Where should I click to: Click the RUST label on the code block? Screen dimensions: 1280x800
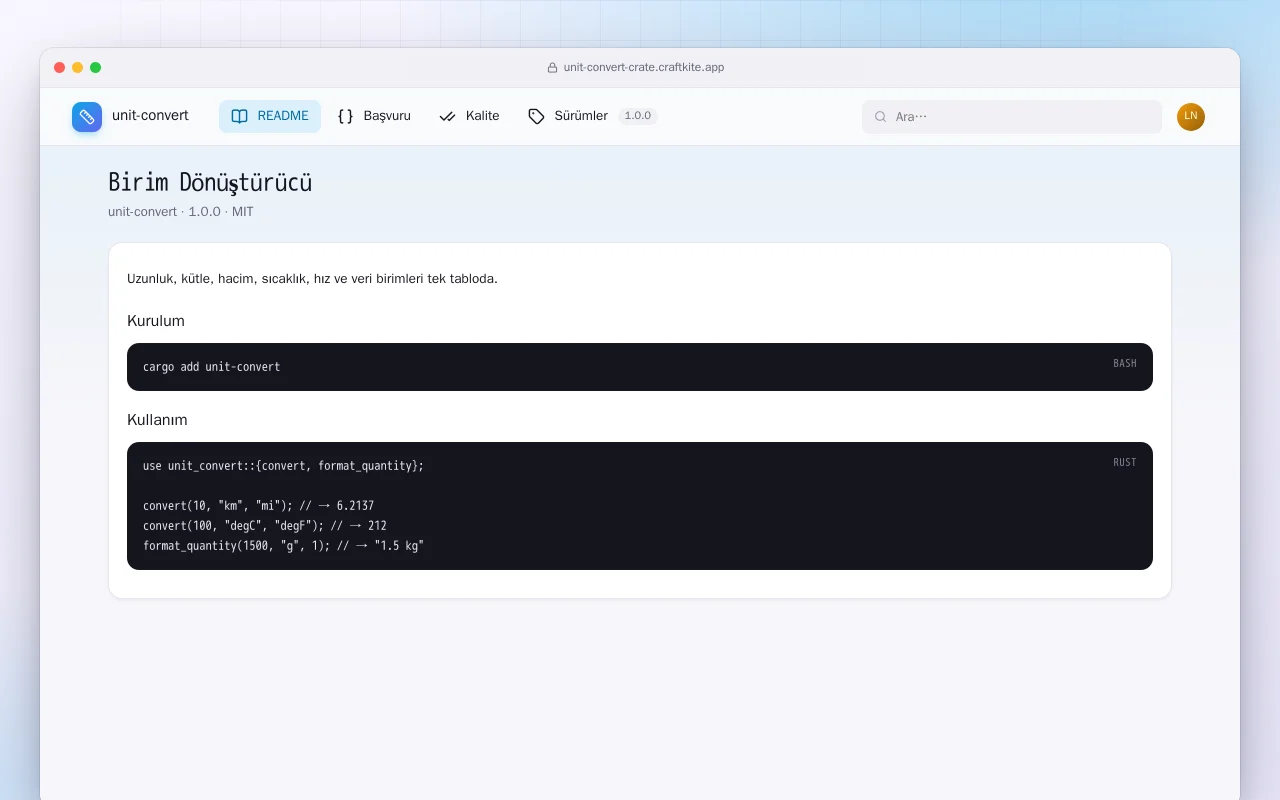pos(1125,463)
